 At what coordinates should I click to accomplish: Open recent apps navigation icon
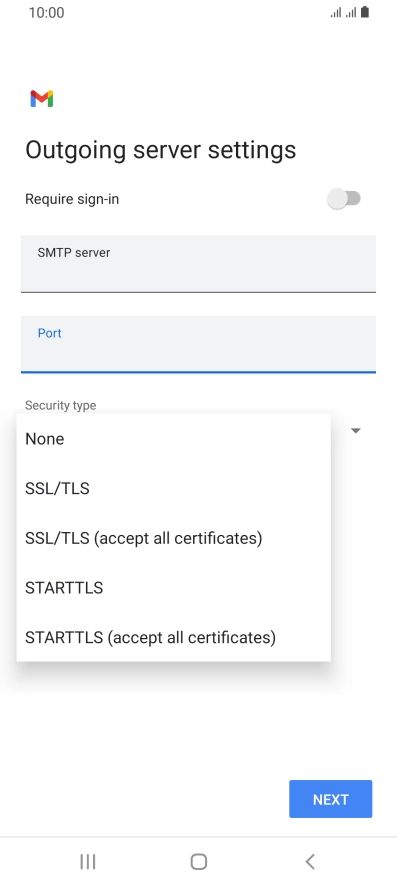tap(88, 861)
